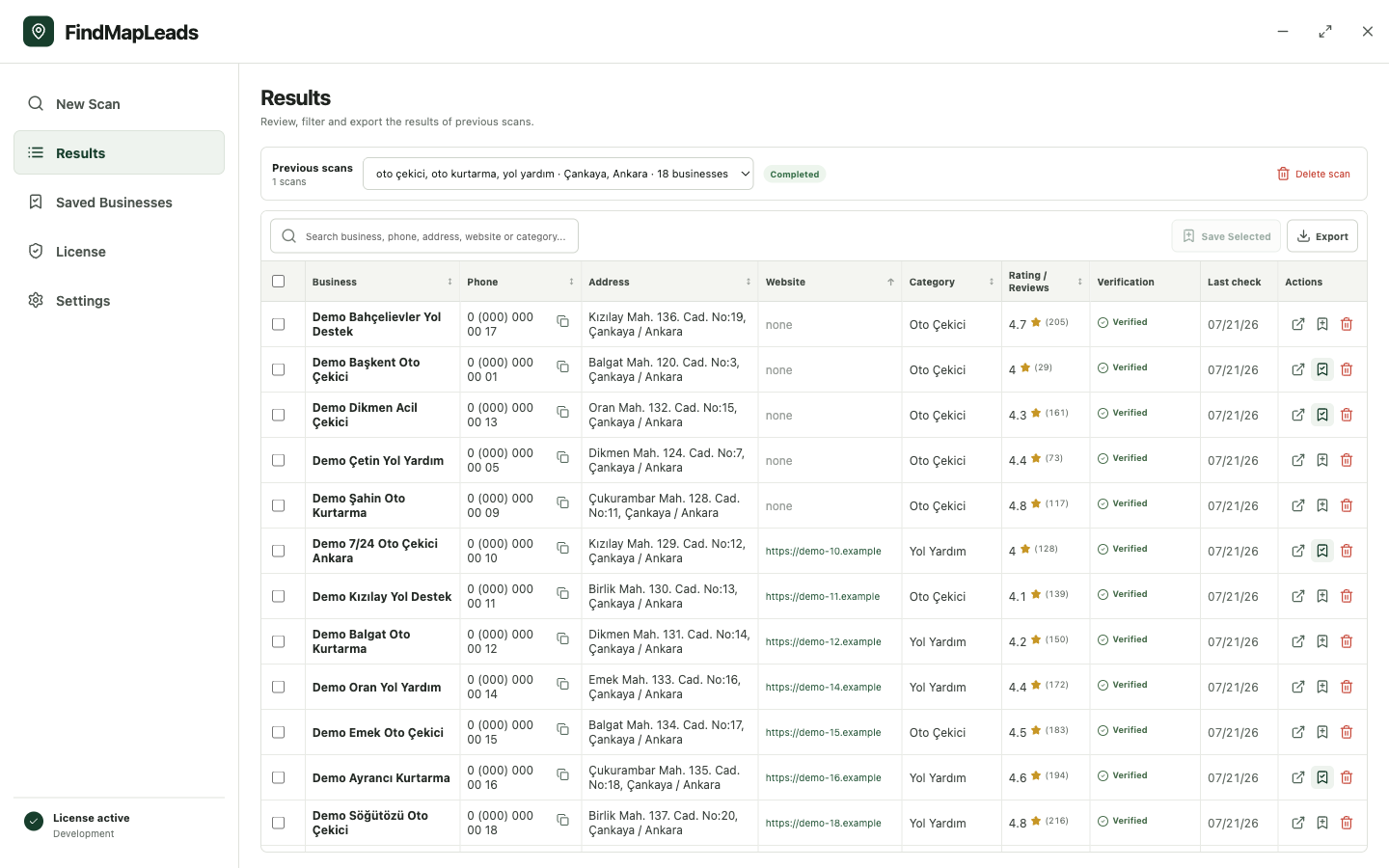This screenshot has height=868, width=1389.
Task: Click Delete scan button
Action: click(x=1313, y=174)
